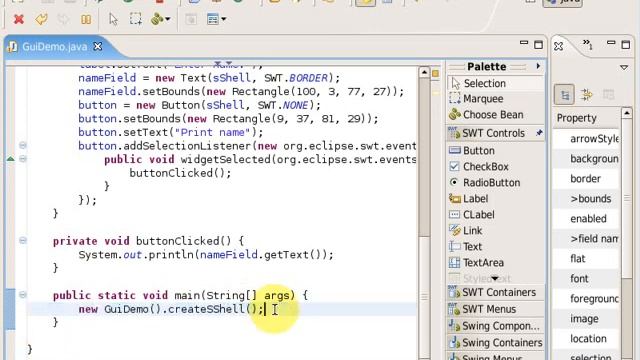Screen dimensions: 640x360
Task: Click the green override marker beside widgetSelected
Action: click(11, 159)
